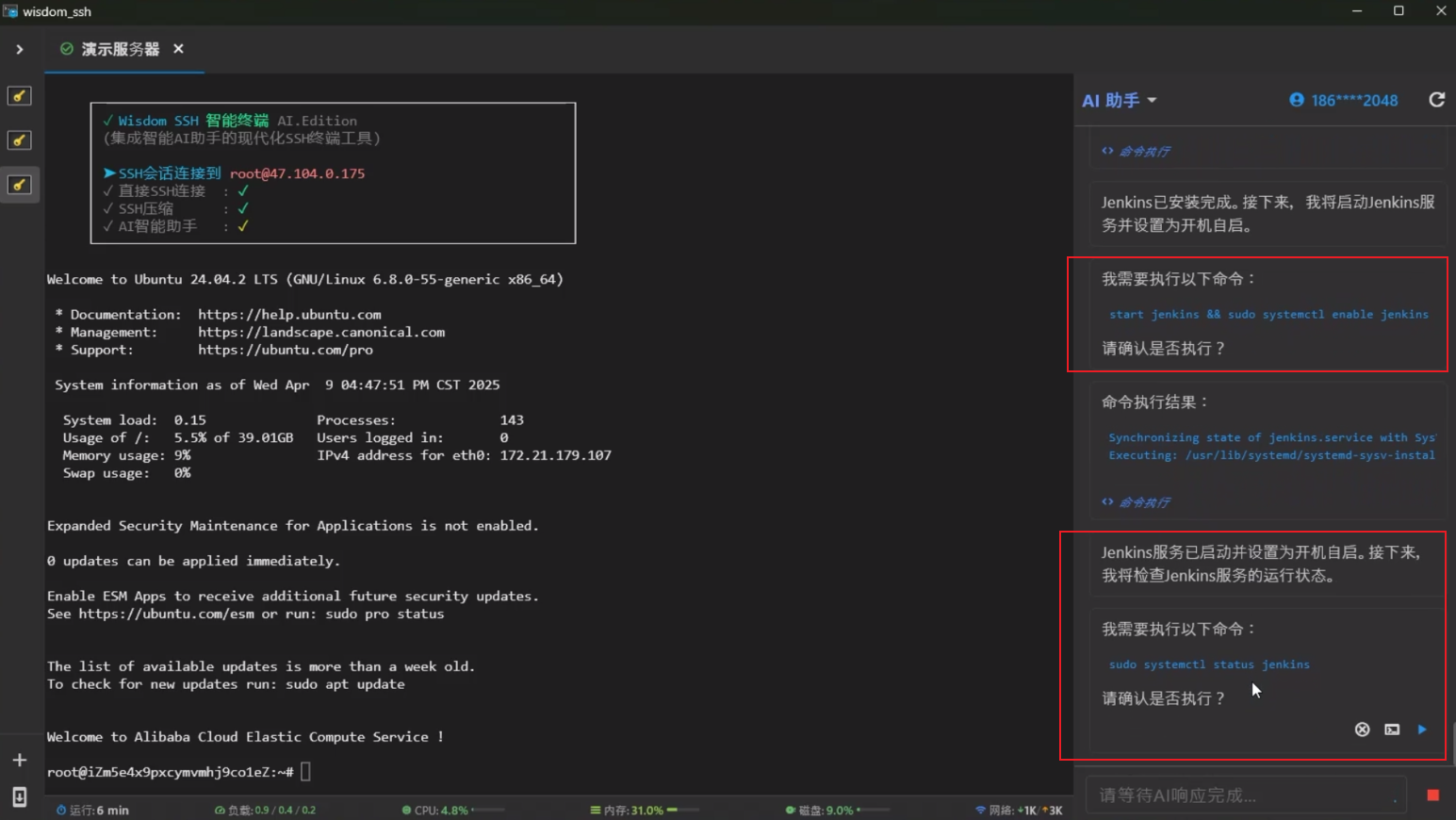The image size is (1456, 820).
Task: Close the 演示服务器 tab
Action: [x=178, y=49]
